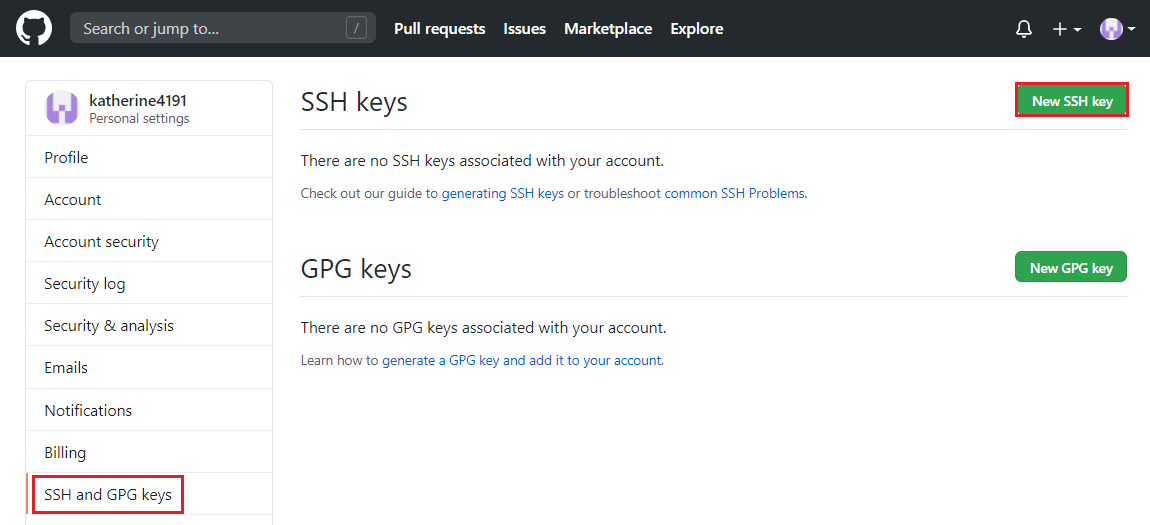Go to Pull requests
Viewport: 1150px width, 525px height.
pyautogui.click(x=439, y=29)
